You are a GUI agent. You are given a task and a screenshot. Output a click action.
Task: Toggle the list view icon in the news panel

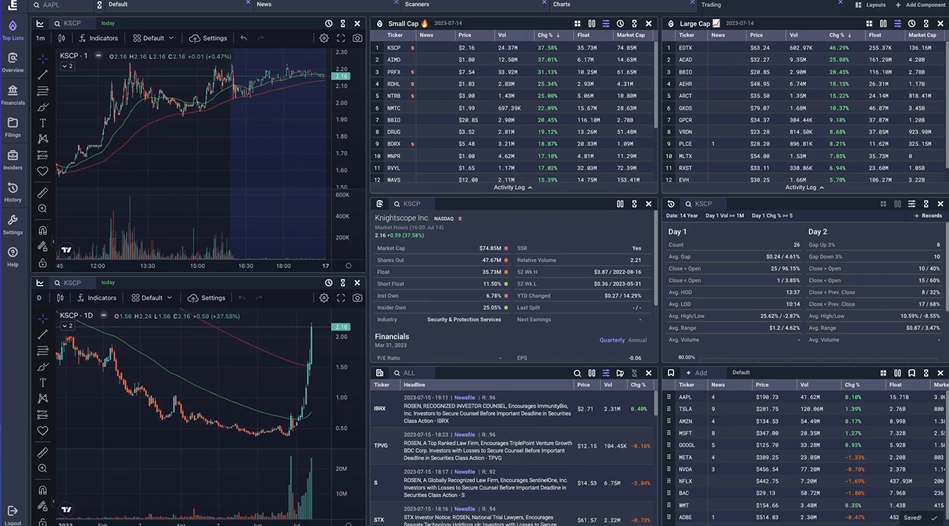pos(605,373)
